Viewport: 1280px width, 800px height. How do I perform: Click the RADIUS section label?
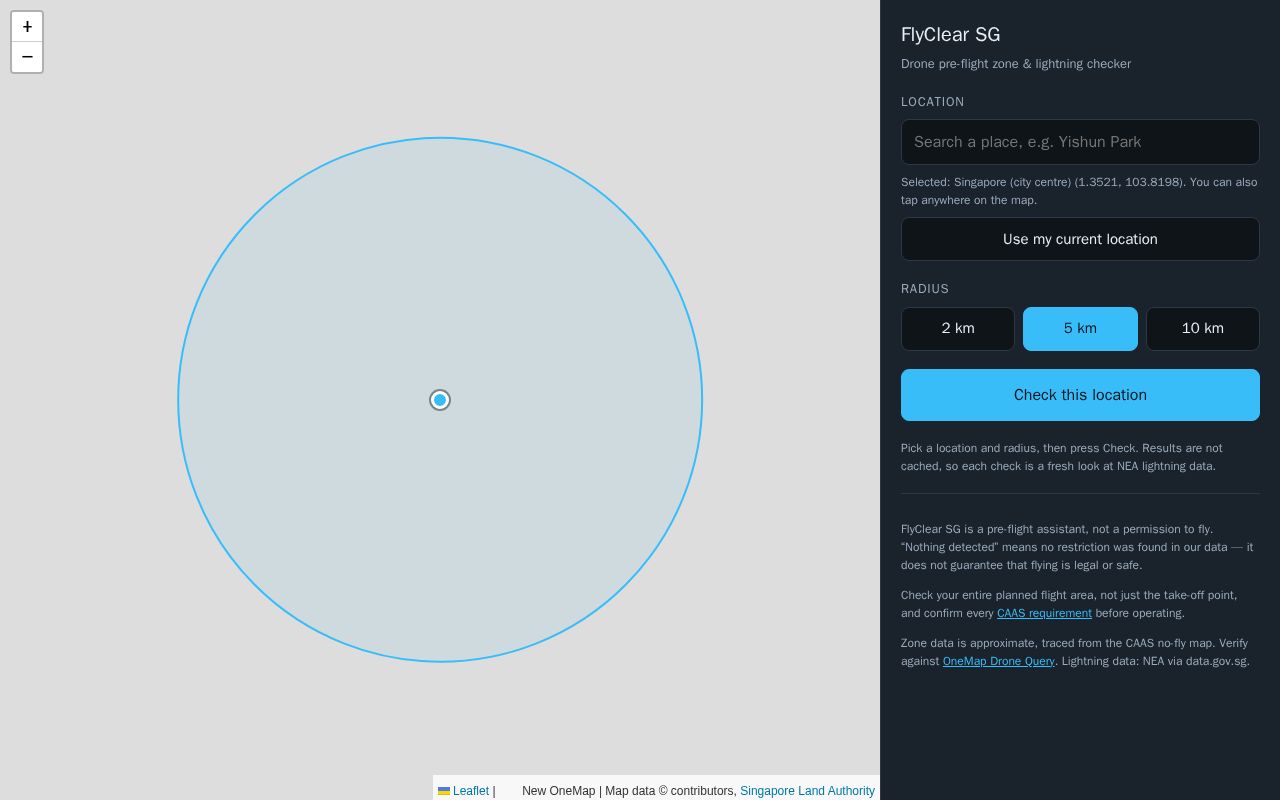[925, 289]
